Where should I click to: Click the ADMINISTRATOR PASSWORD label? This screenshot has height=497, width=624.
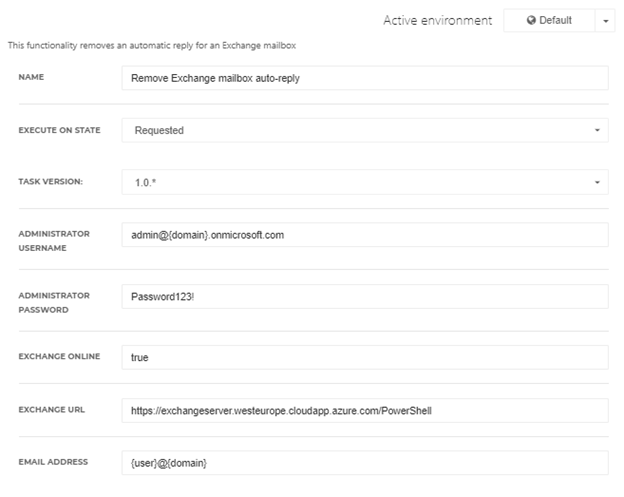[54, 302]
